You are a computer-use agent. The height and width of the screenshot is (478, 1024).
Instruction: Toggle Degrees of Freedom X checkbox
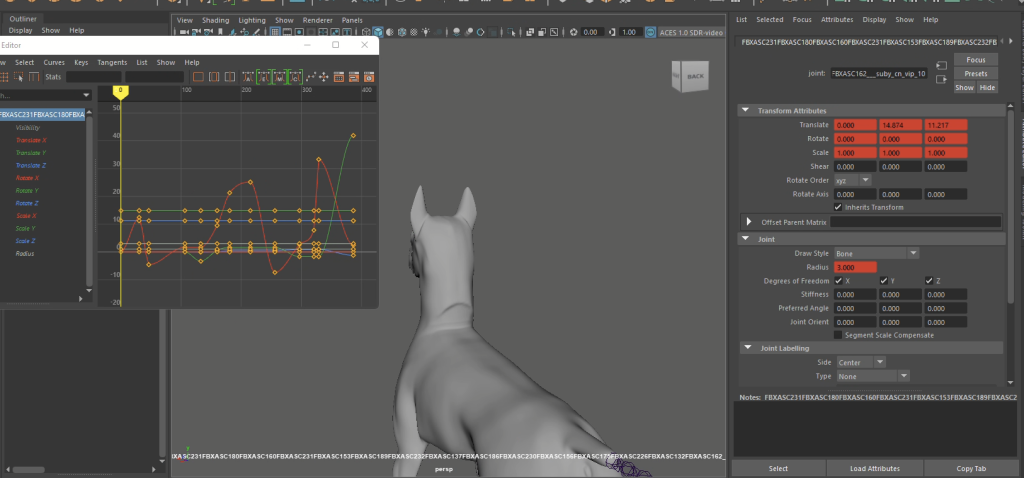click(x=838, y=281)
